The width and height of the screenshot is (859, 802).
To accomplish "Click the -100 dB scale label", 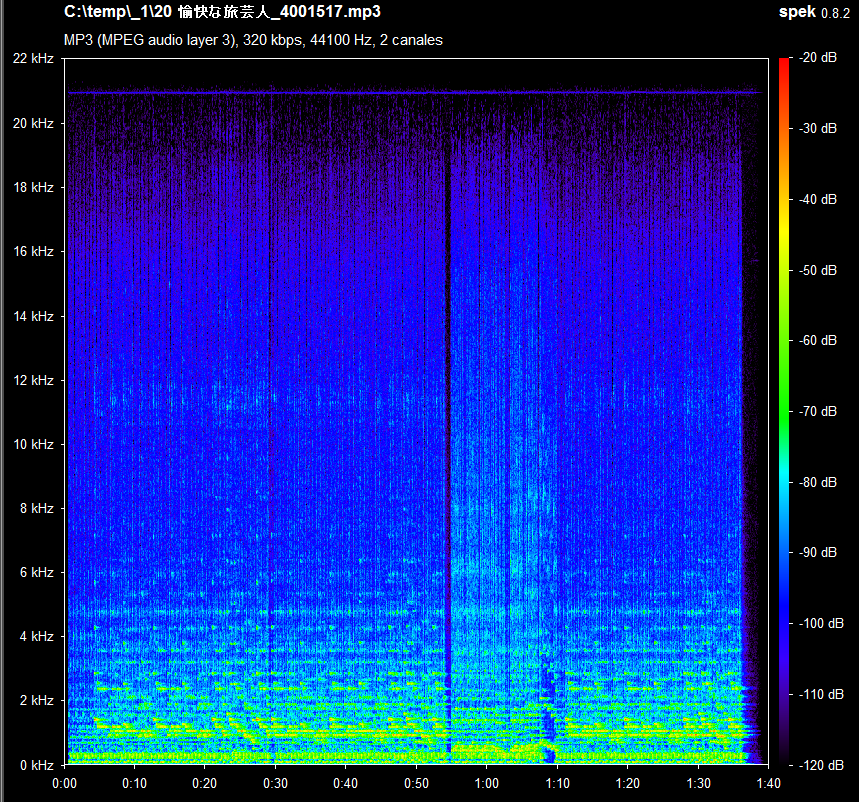I will coord(821,623).
